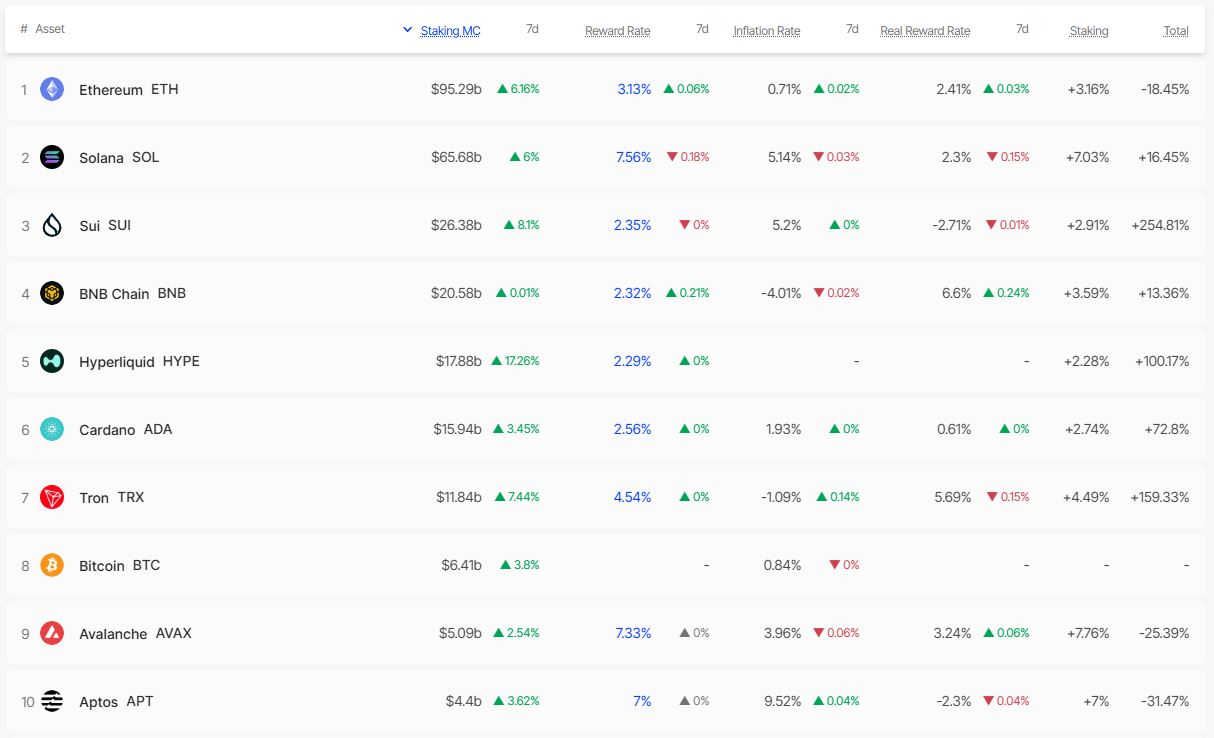
Task: Sort table by Staking MC column
Action: tap(450, 31)
